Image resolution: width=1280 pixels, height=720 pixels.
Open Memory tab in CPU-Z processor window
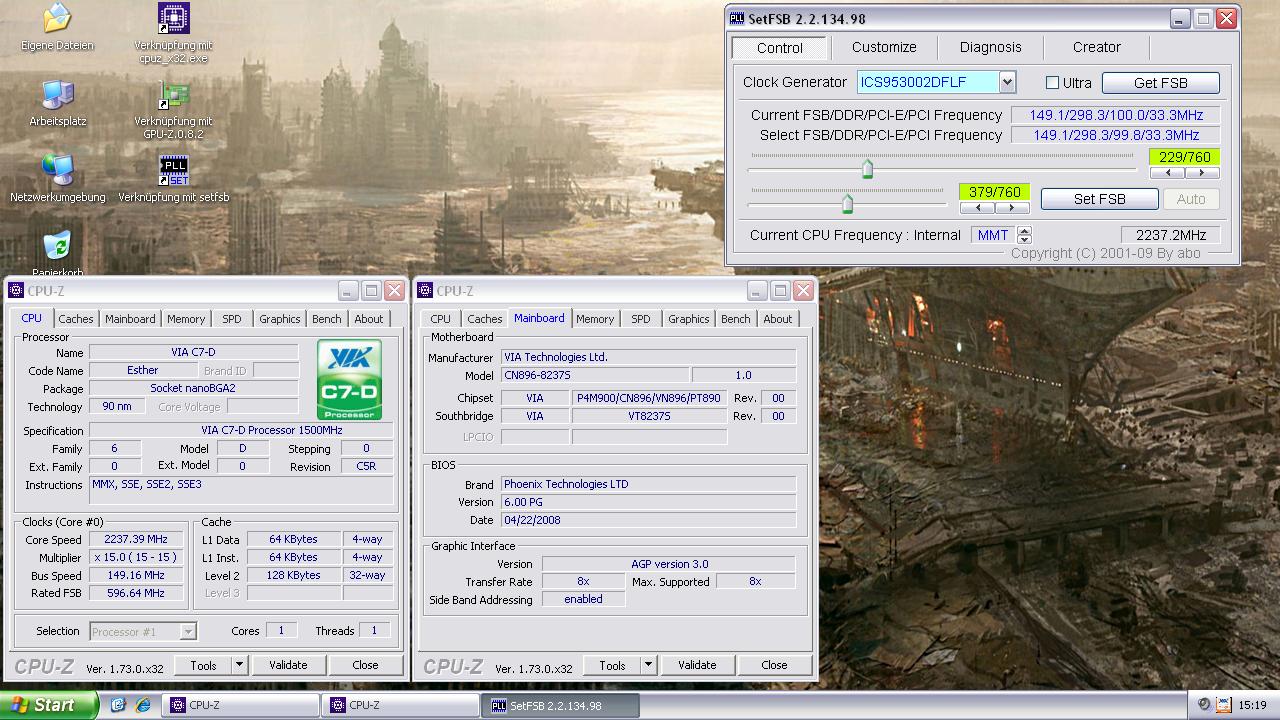click(186, 319)
